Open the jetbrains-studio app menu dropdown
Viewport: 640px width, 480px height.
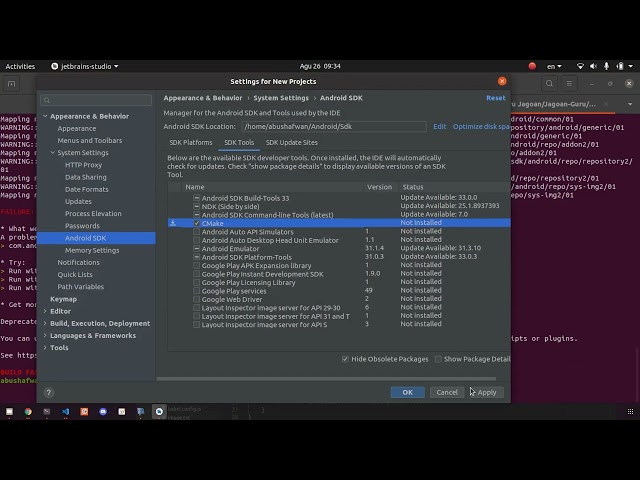[x=85, y=66]
